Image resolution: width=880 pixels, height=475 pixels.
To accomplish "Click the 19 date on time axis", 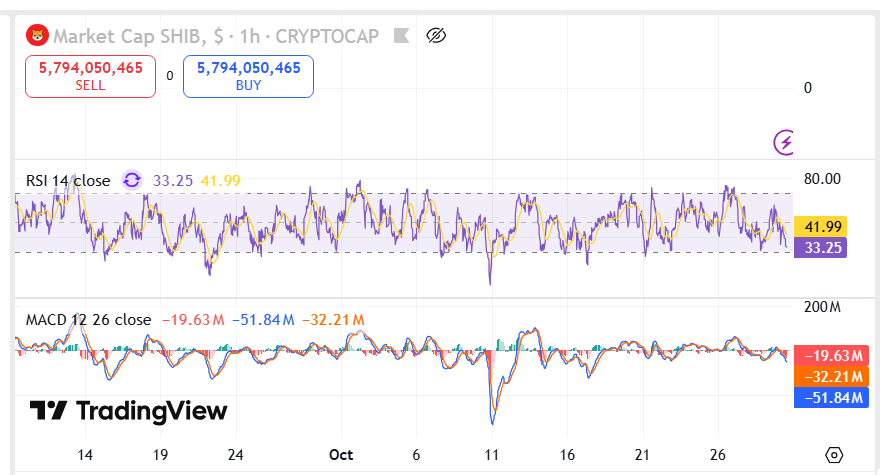I will [x=161, y=455].
